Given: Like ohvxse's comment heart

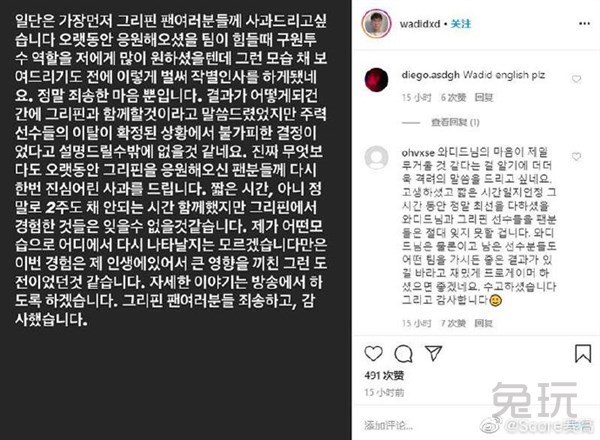Looking at the screenshot, I should [x=576, y=156].
